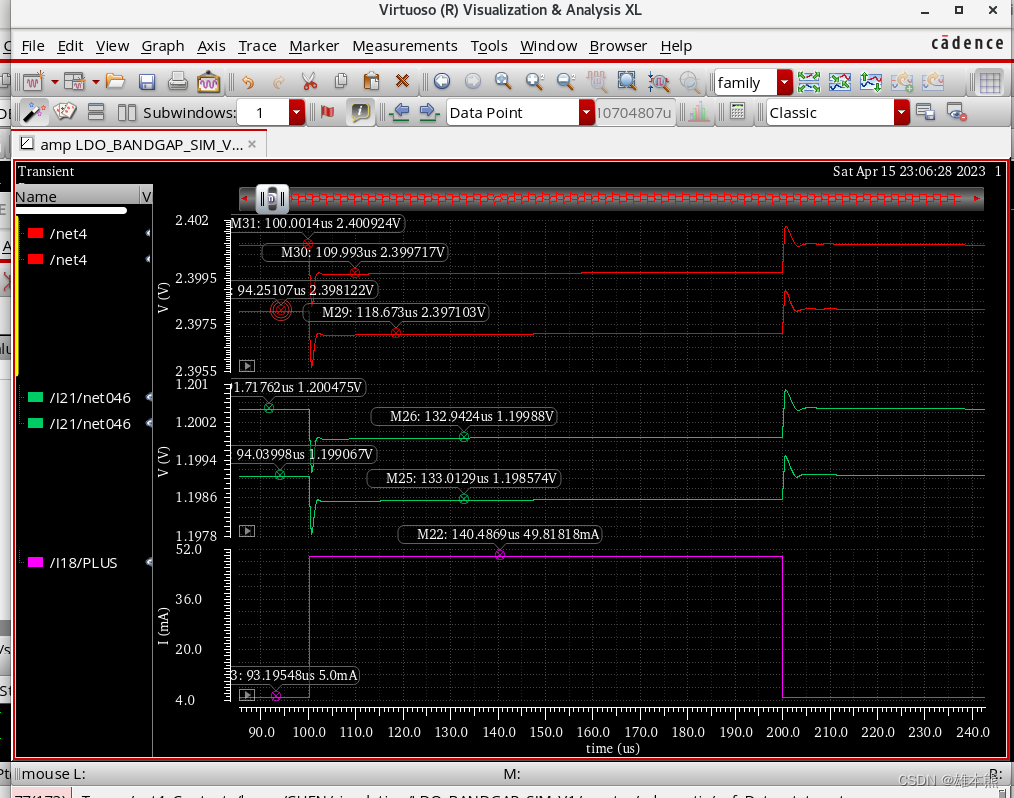Open the Data Point dropdown
The image size is (1014, 798).
(x=587, y=113)
